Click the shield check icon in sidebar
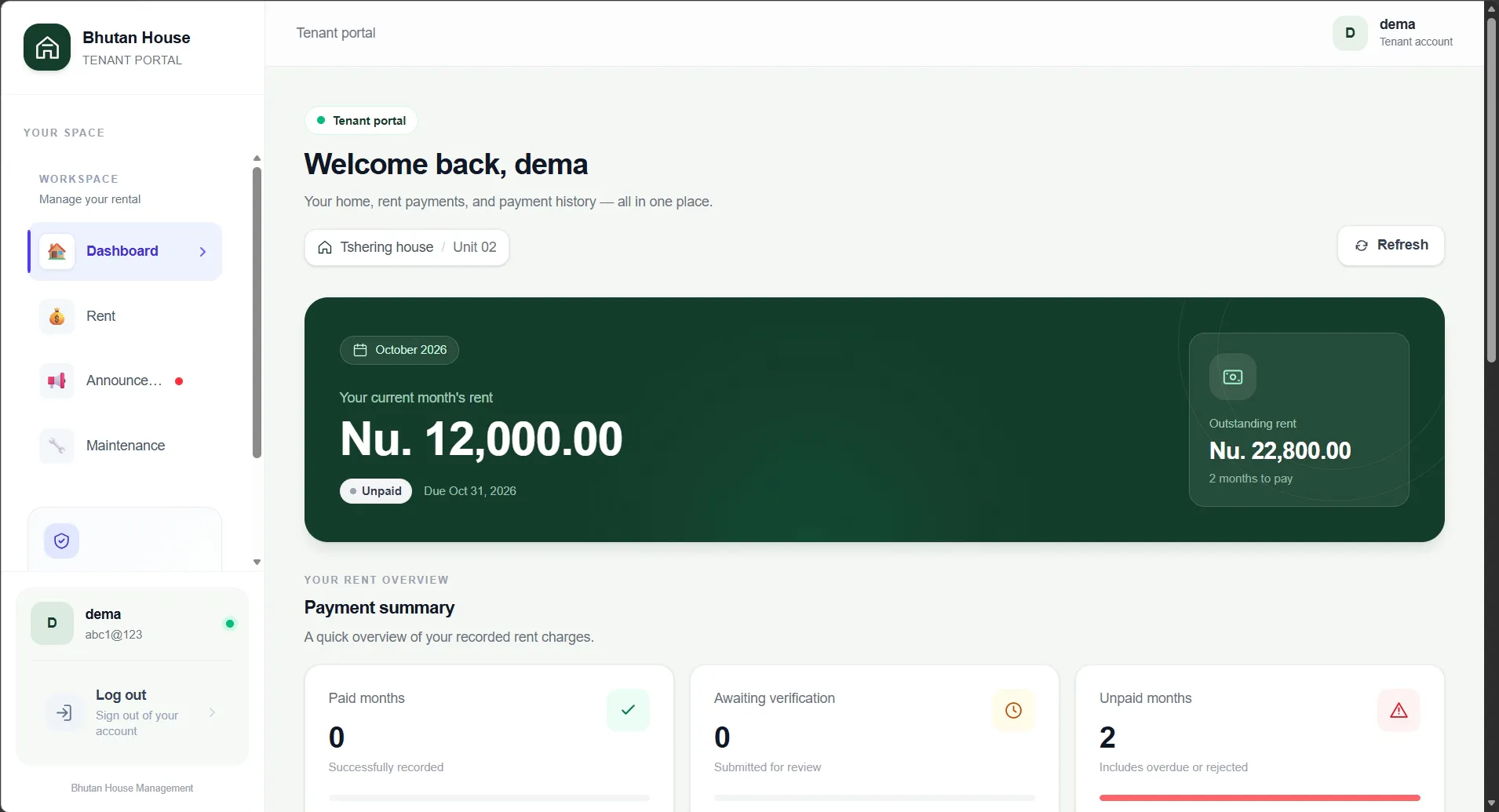This screenshot has height=812, width=1499. 61,541
